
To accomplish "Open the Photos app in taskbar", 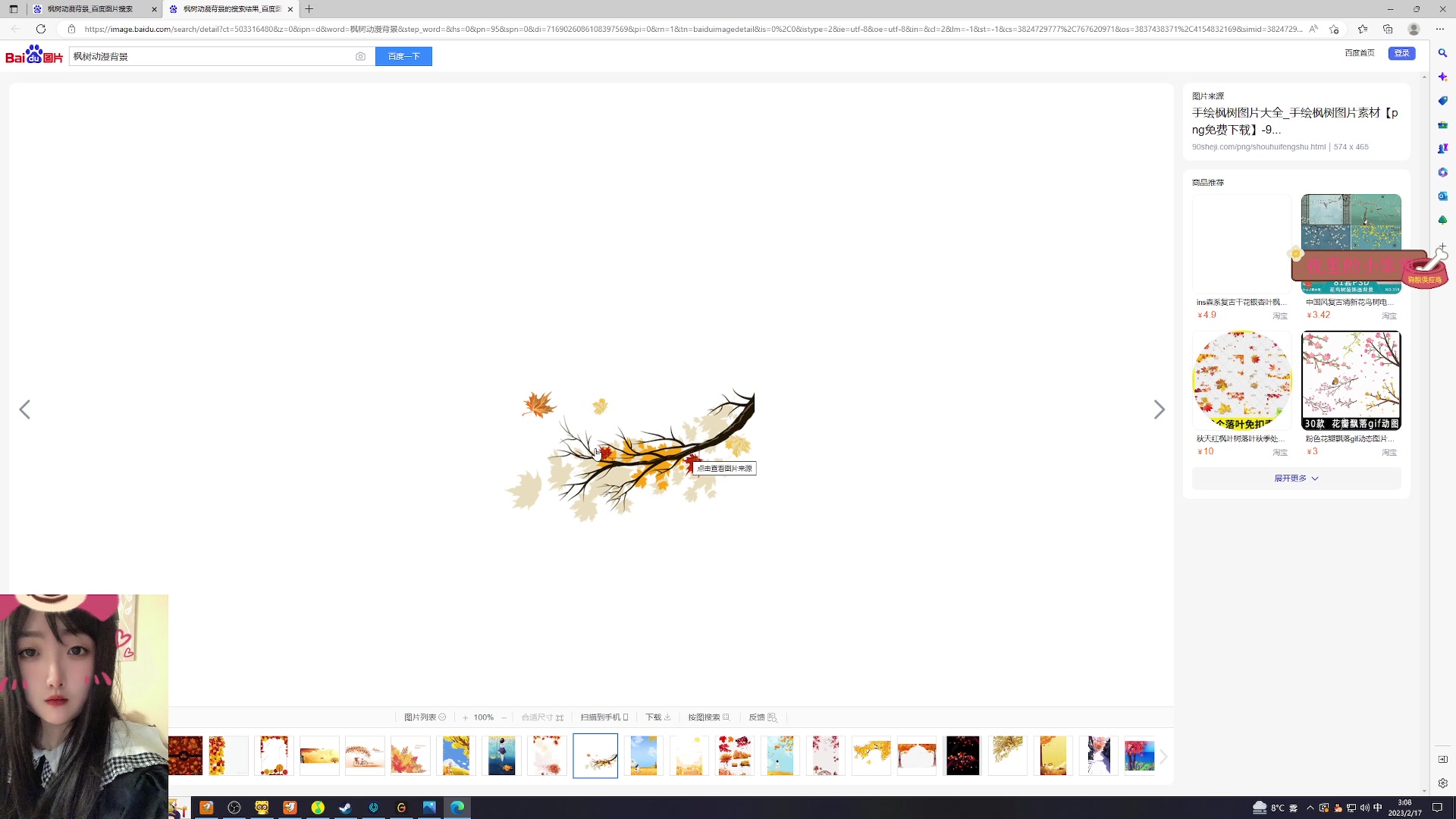I will click(x=429, y=808).
